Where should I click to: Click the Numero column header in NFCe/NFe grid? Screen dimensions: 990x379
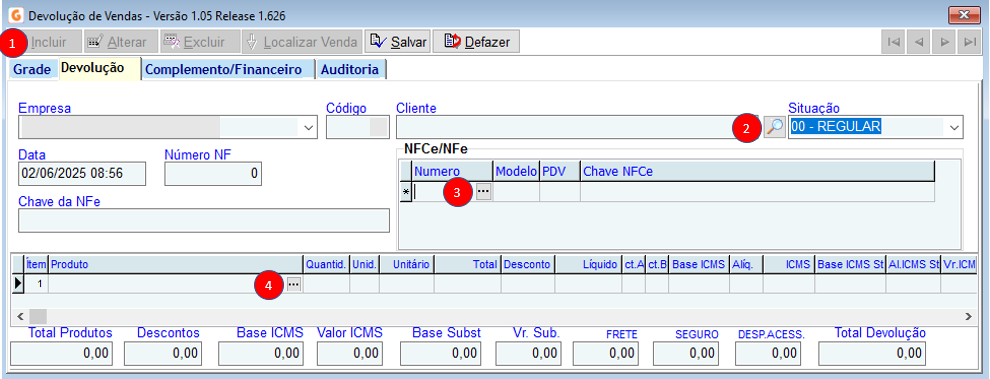tap(452, 171)
